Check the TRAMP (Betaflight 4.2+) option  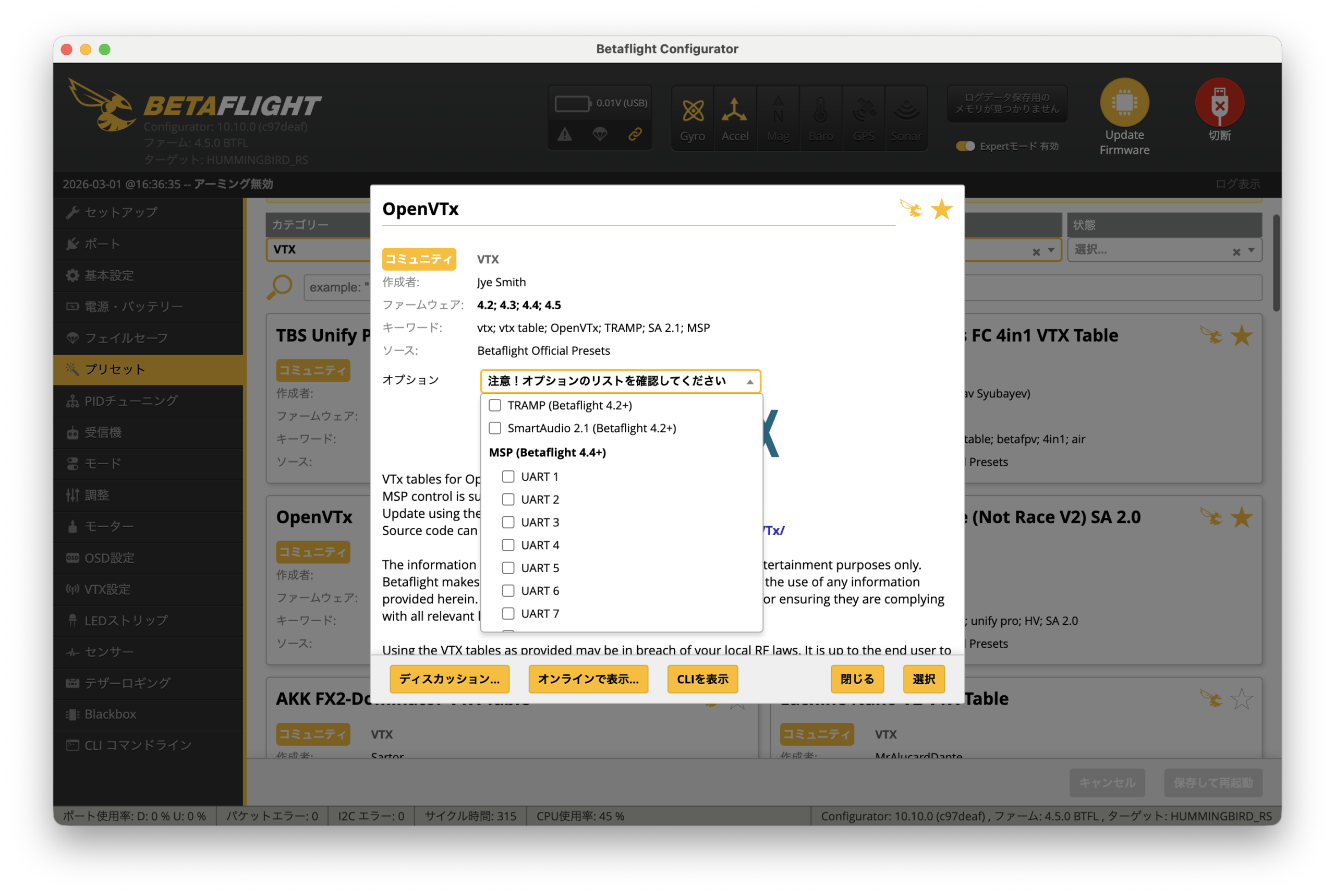tap(495, 405)
